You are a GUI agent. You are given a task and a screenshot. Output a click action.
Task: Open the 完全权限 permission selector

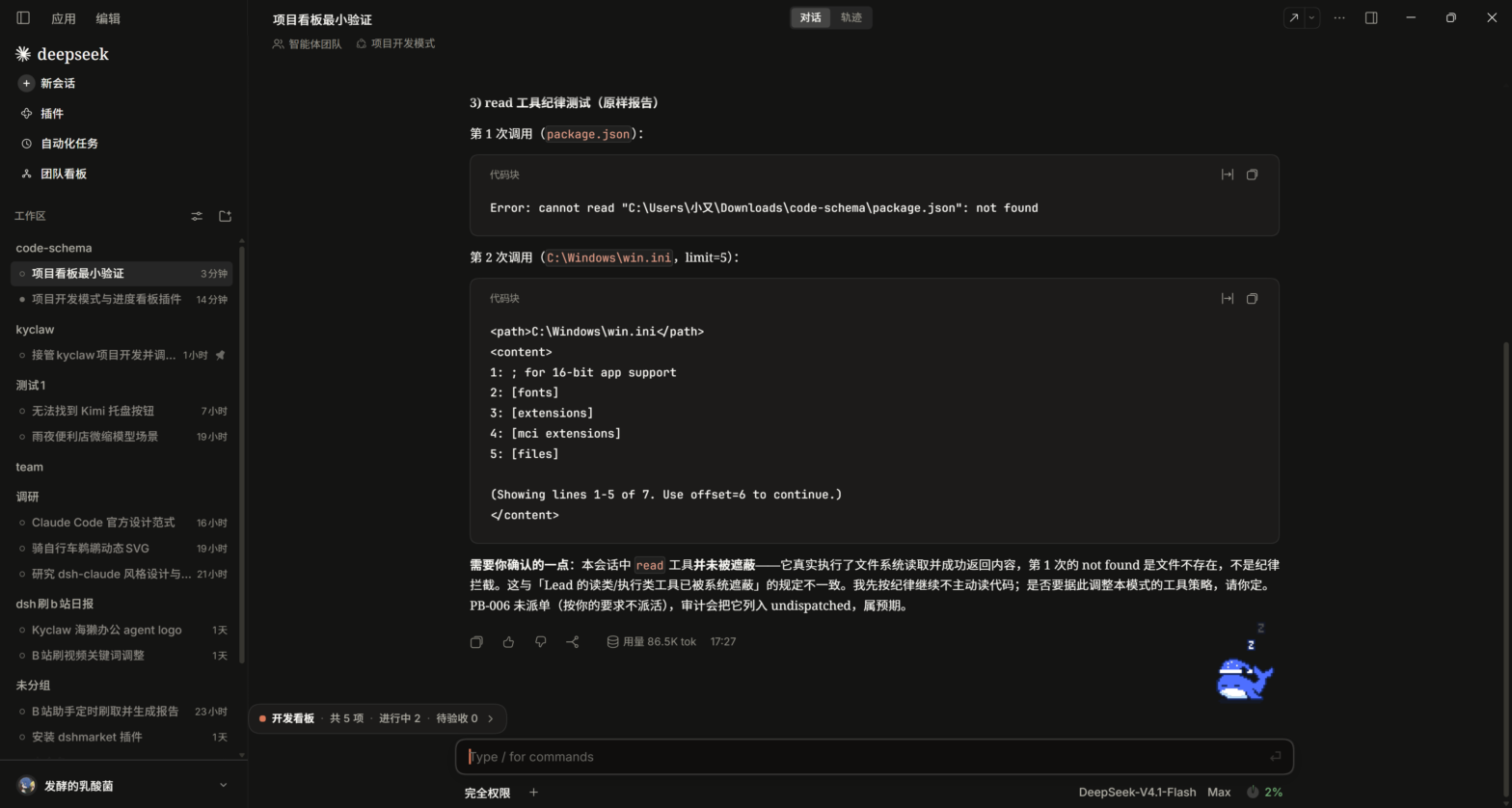487,793
